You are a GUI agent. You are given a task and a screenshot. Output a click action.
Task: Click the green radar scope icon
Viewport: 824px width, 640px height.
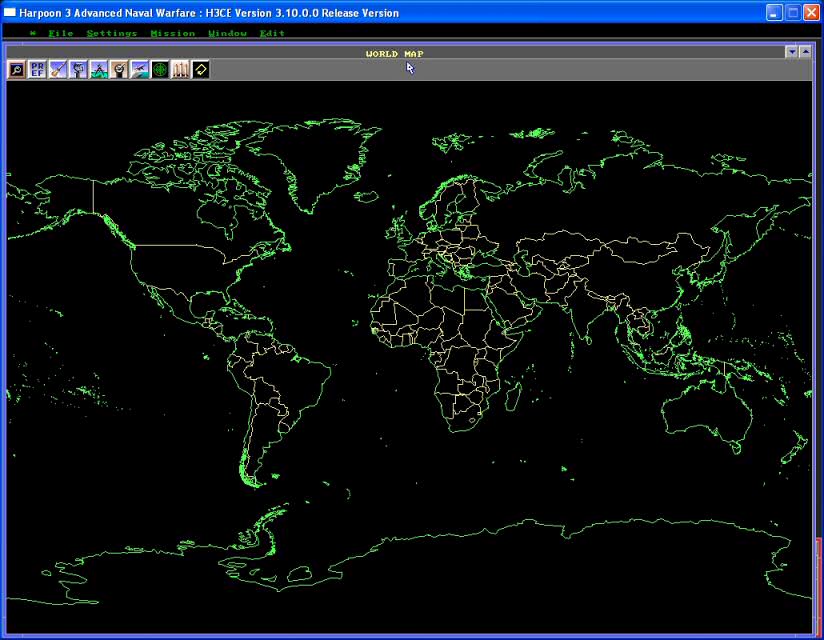coord(160,69)
